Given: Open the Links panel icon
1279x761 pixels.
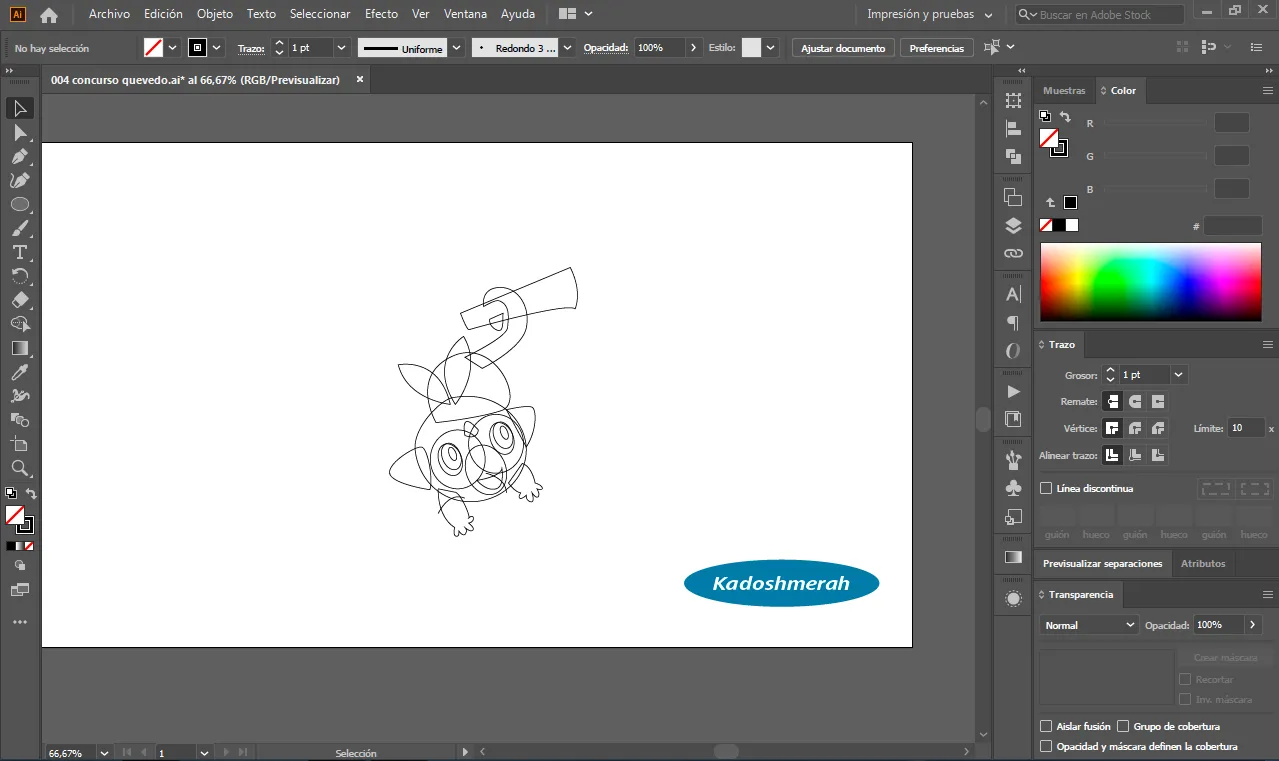Looking at the screenshot, I should point(1013,253).
